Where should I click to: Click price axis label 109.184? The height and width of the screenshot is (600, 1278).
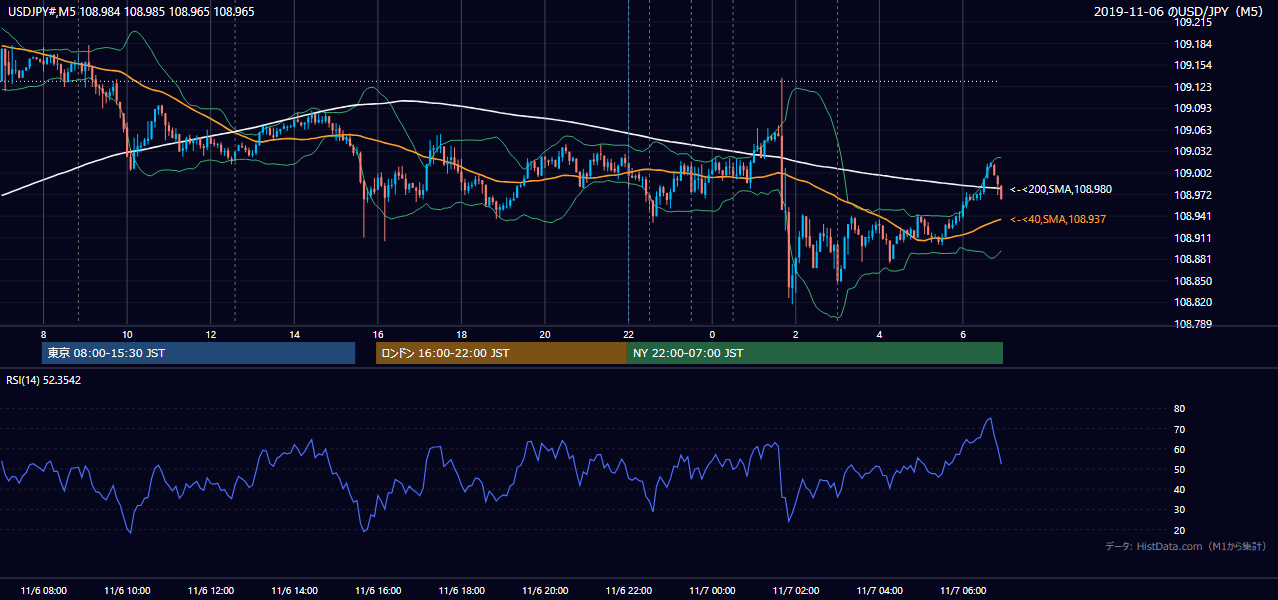1193,44
